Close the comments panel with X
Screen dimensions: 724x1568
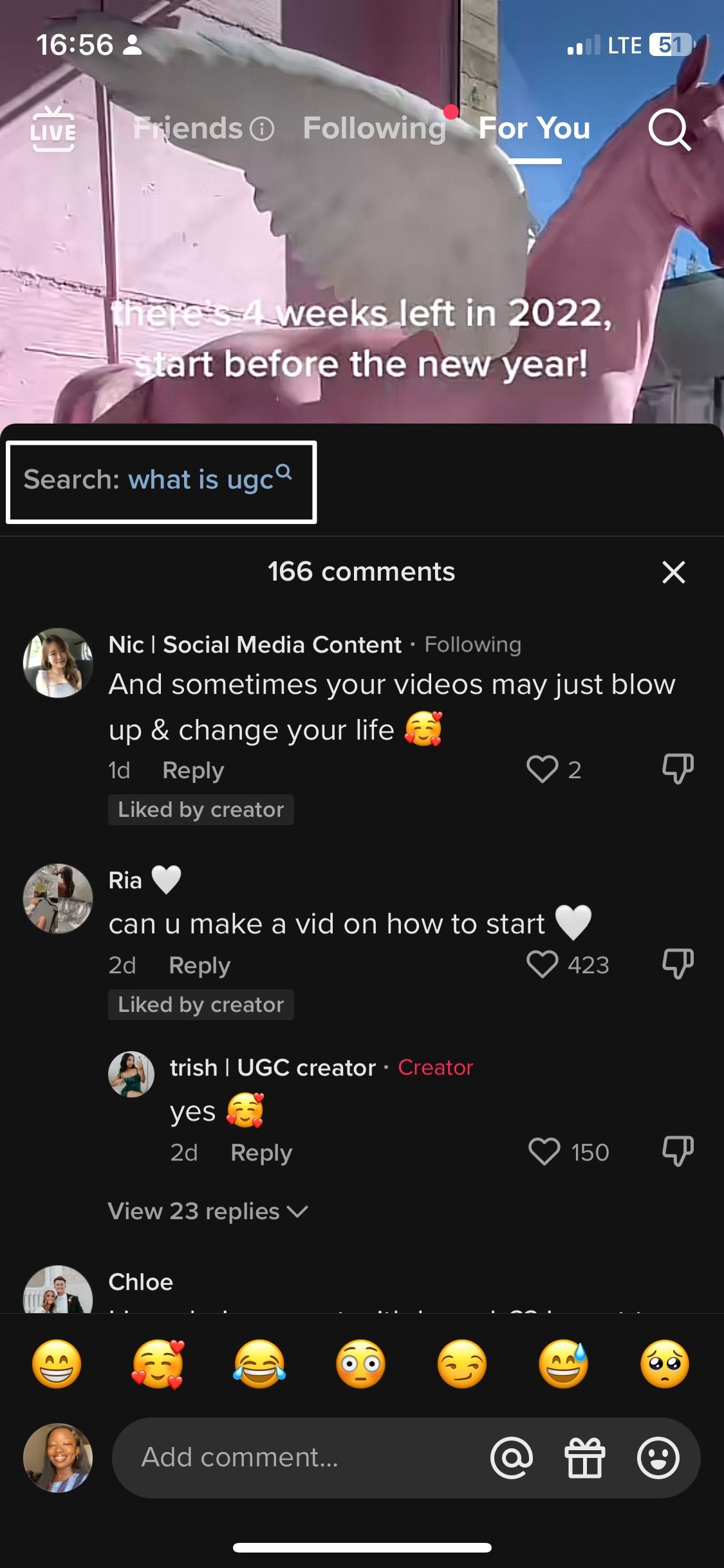tap(673, 572)
